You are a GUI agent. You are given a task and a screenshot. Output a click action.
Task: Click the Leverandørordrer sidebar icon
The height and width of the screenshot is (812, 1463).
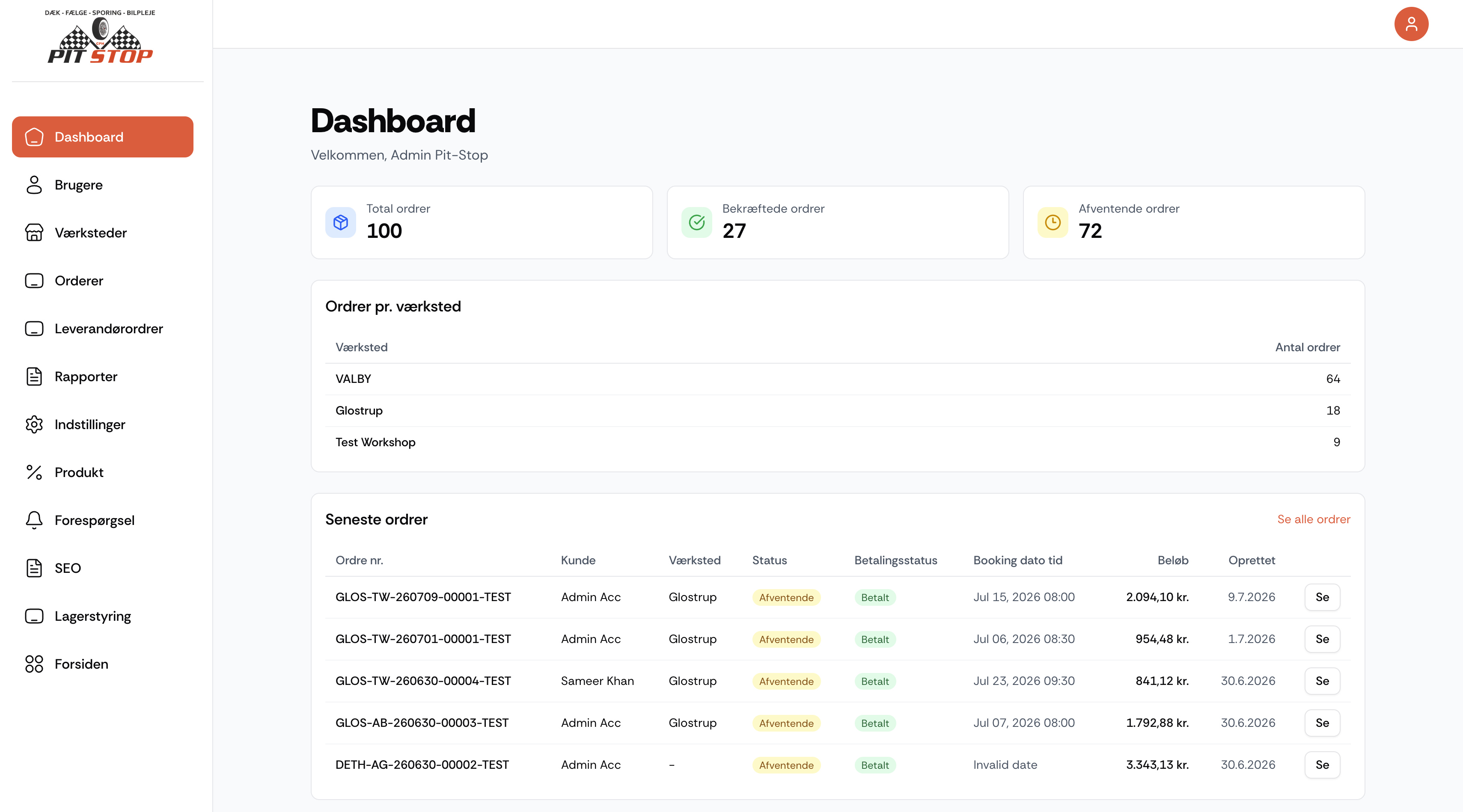coord(34,329)
